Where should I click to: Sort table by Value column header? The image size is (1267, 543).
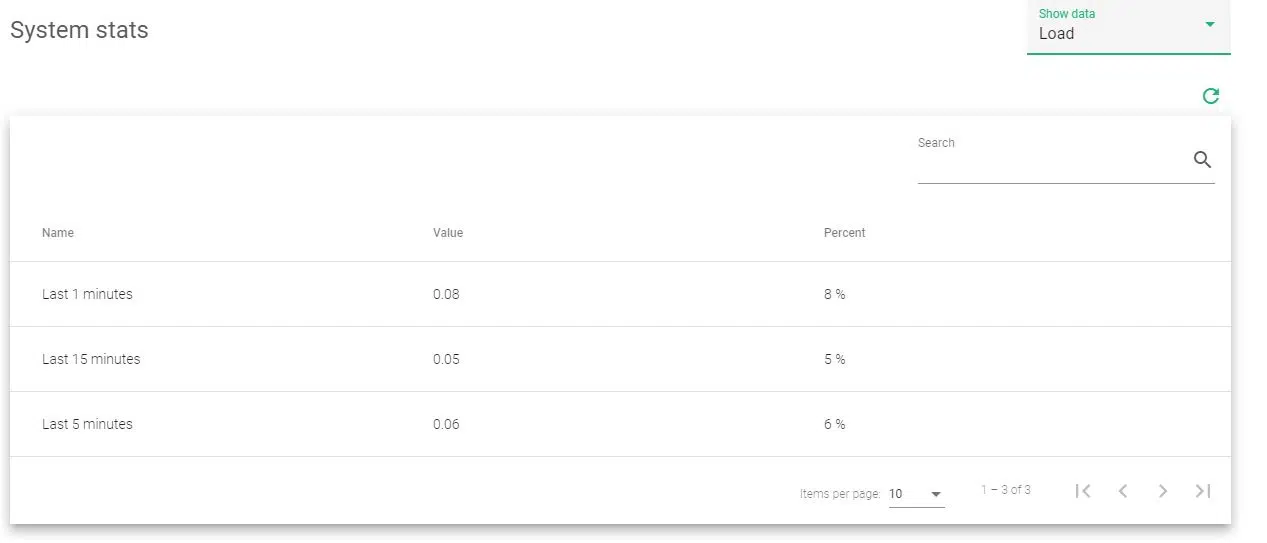click(448, 233)
